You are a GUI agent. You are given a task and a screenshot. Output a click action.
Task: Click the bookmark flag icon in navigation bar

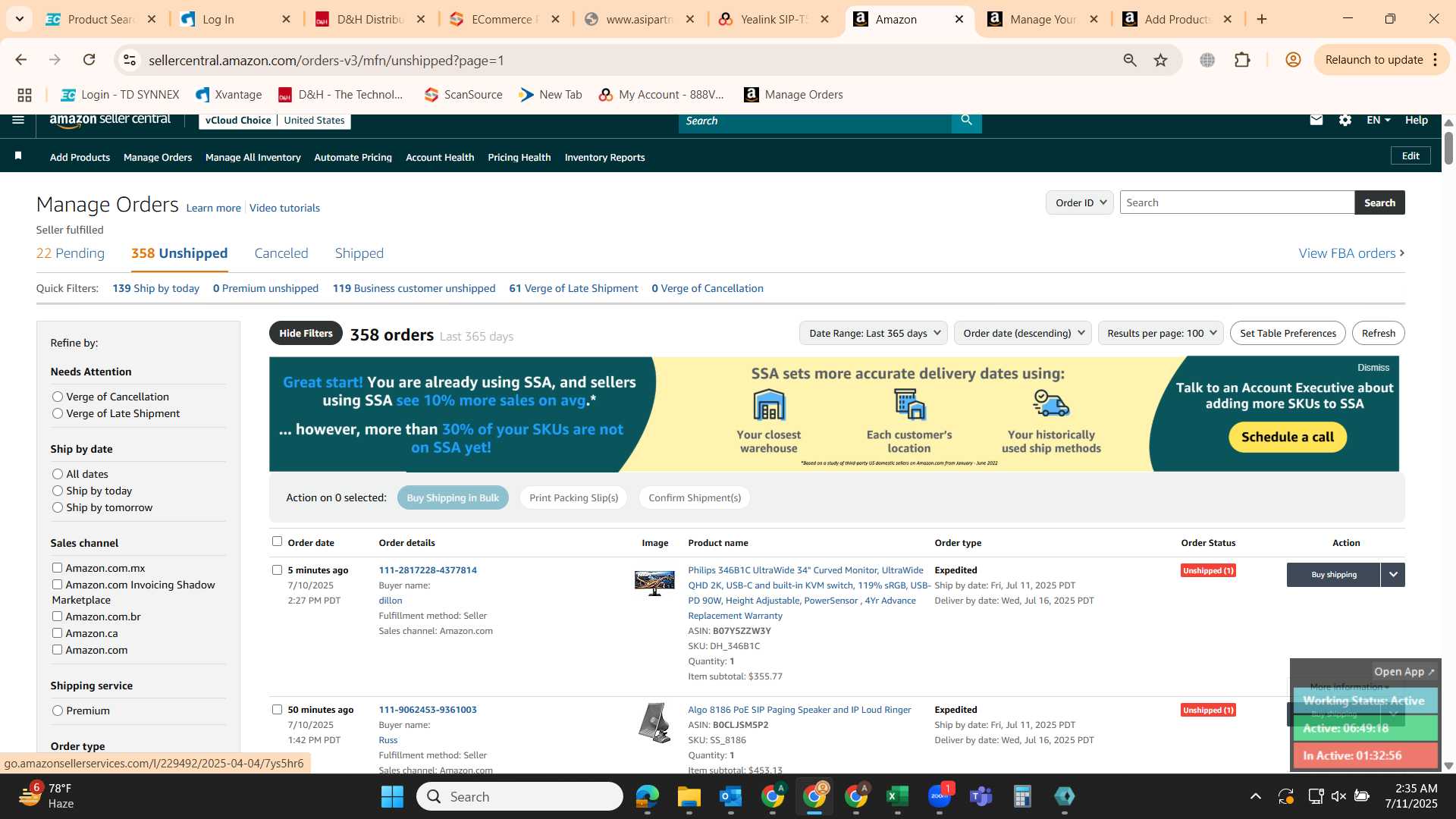[18, 155]
